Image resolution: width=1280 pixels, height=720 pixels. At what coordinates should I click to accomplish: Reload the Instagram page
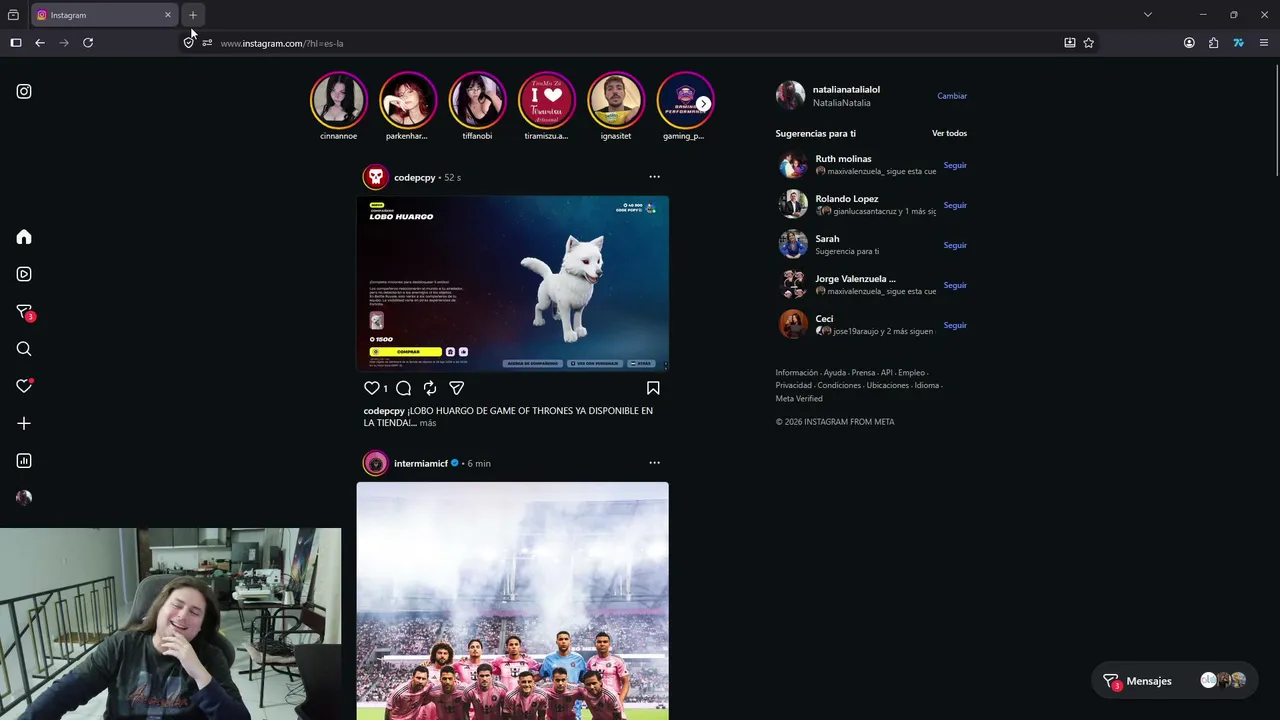tap(88, 43)
